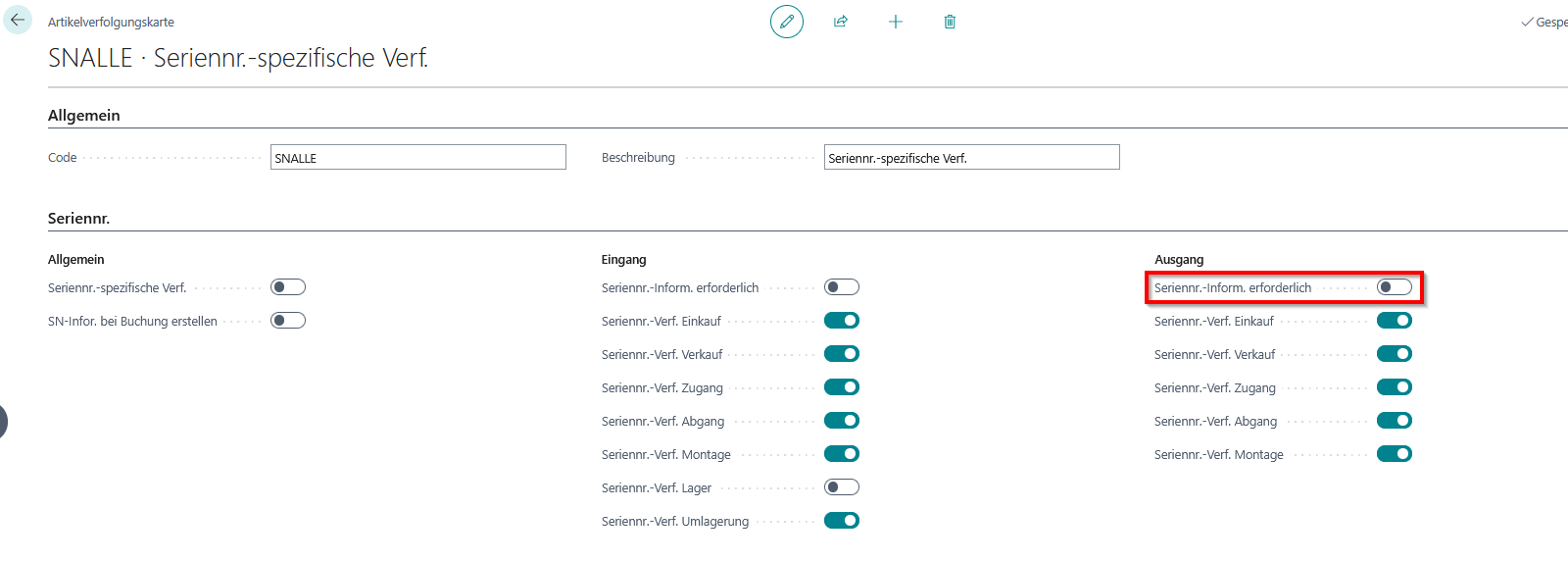Enable Eingang Seriennr.-Inform. erforderlich toggle
1568x561 pixels.
(841, 287)
